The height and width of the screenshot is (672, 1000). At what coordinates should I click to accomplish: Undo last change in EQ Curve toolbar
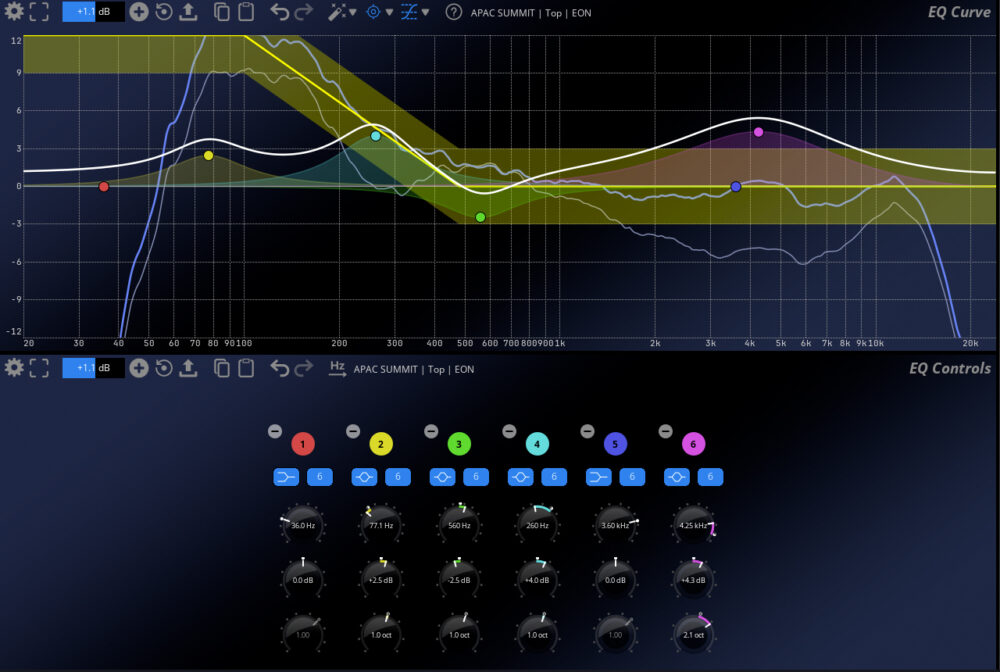pos(280,12)
